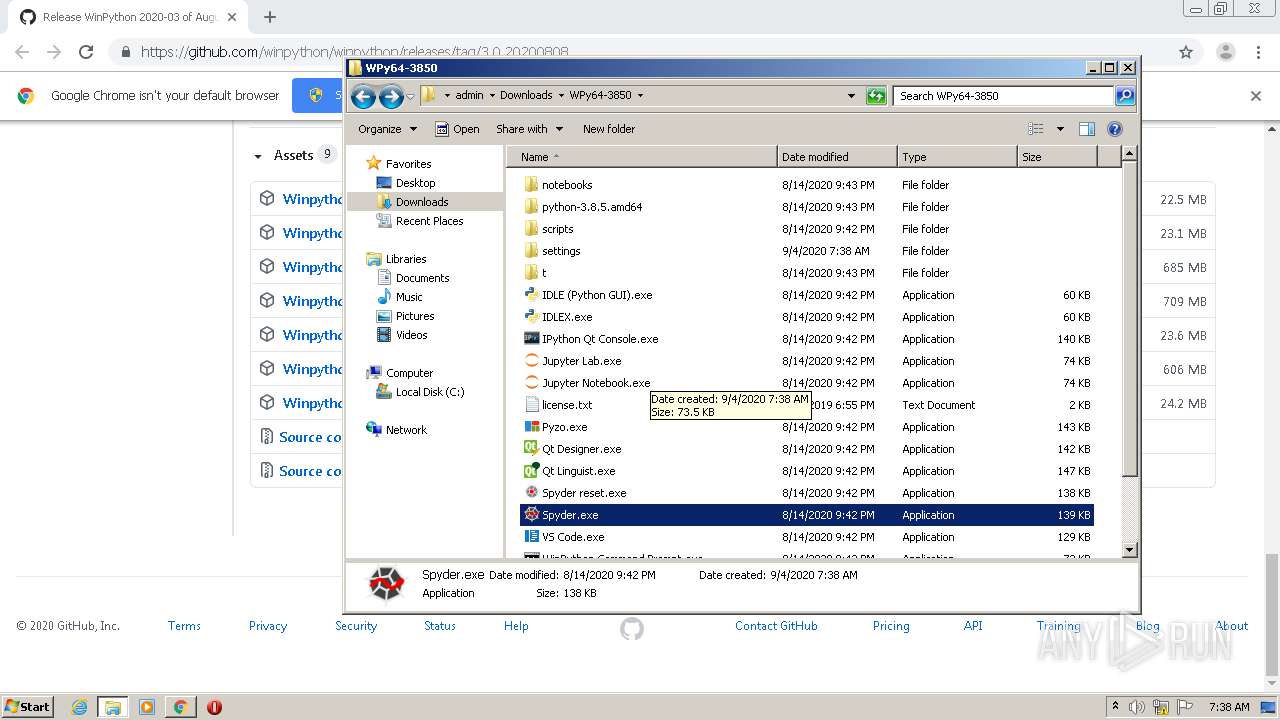Expand the Downloads breadcrumb arrow
The image size is (1280, 720).
561,96
